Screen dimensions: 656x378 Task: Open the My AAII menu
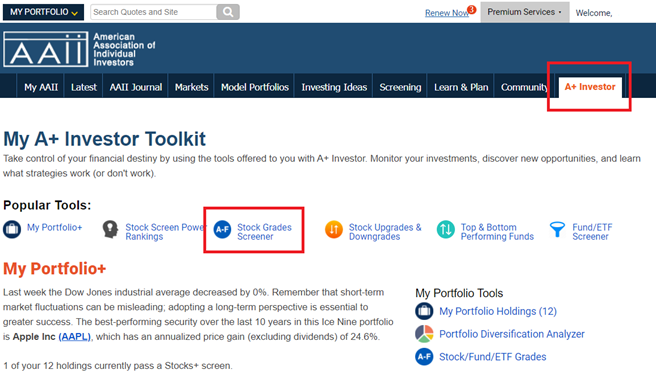[41, 87]
